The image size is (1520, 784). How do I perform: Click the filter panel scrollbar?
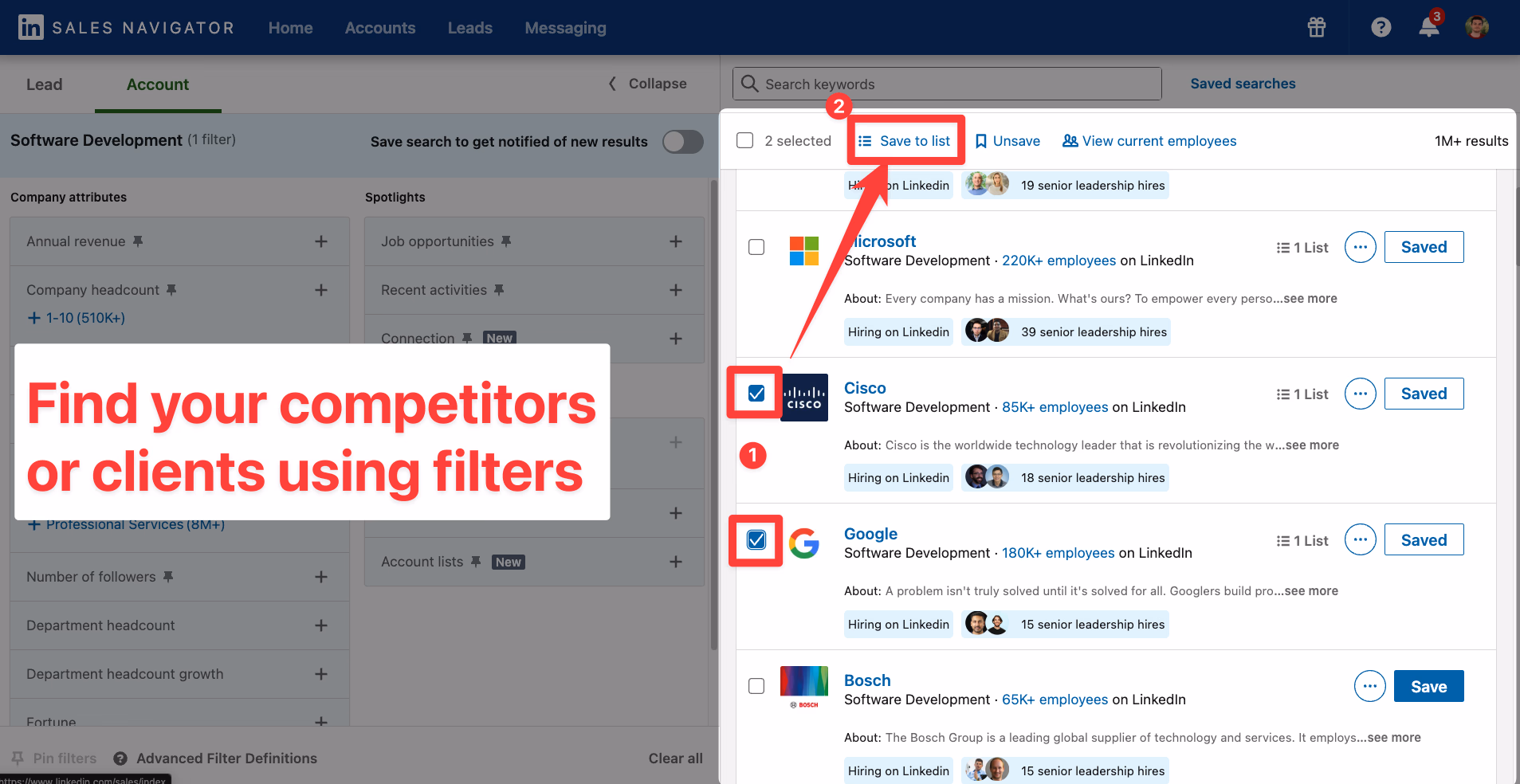pos(714,414)
